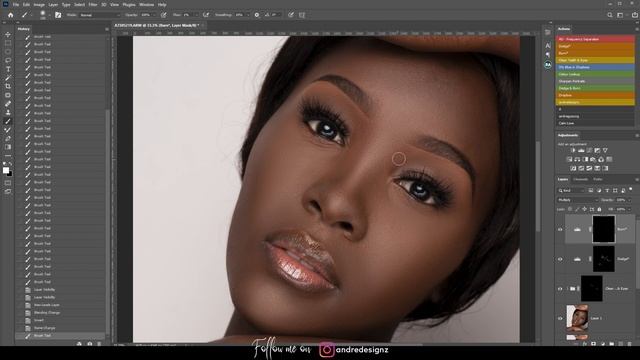Switch to the Channels tab

580,179
